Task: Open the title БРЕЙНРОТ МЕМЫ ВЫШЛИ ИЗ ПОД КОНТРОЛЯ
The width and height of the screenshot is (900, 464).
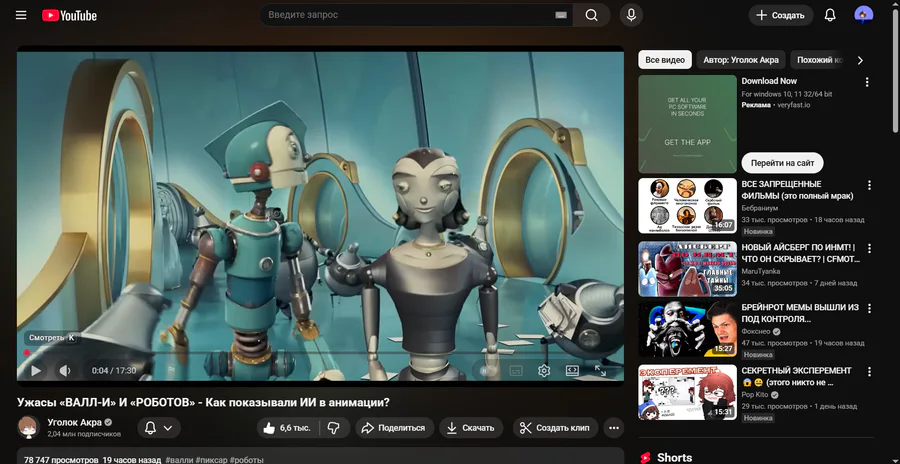Action: pos(800,313)
